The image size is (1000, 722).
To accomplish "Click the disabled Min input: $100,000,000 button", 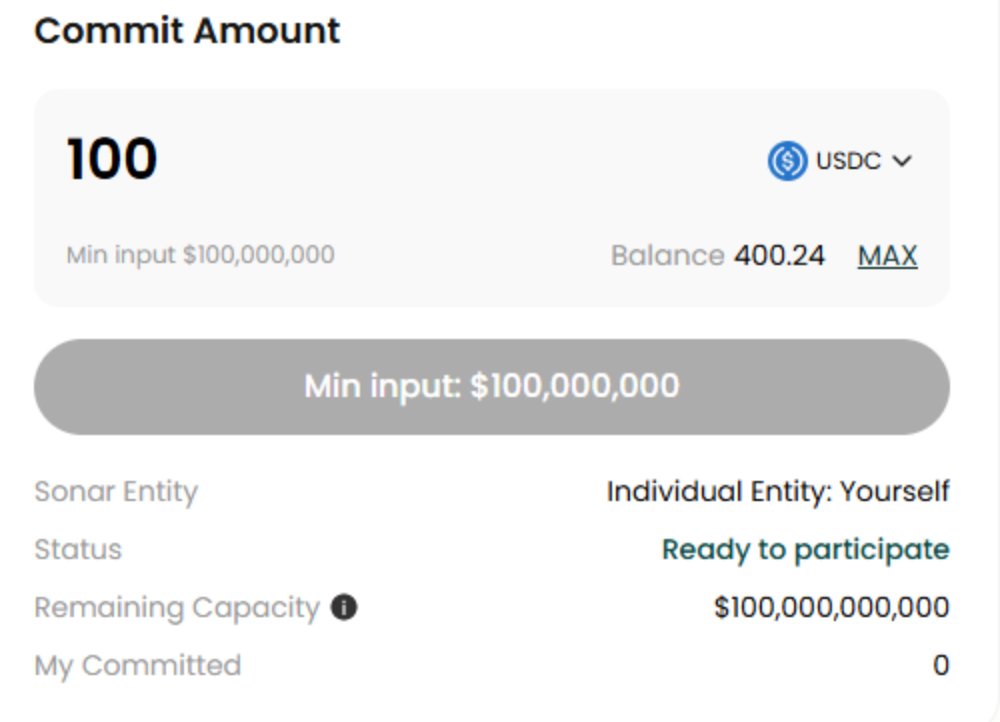I will (x=492, y=387).
